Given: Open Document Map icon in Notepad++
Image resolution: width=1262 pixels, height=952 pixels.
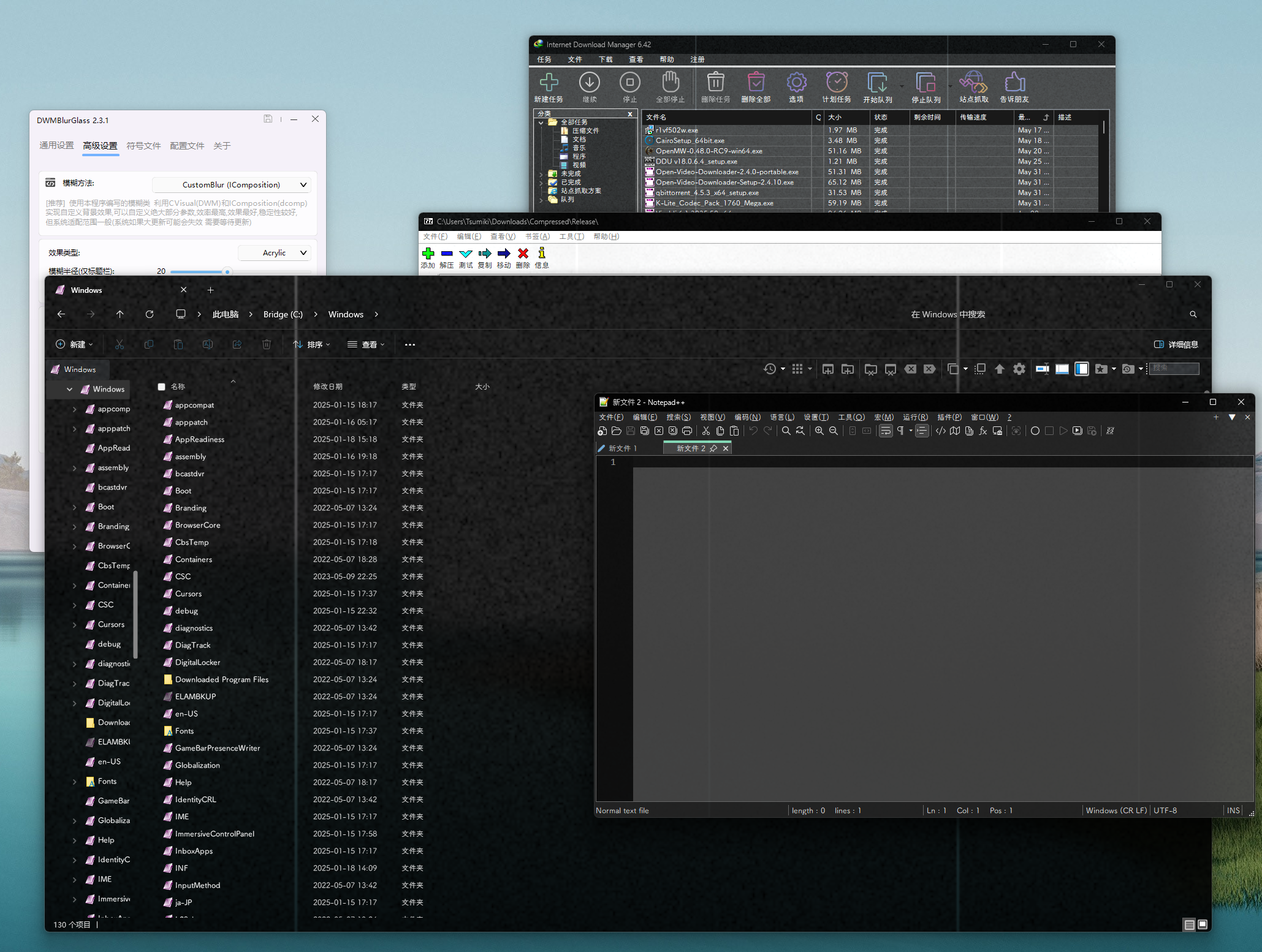Looking at the screenshot, I should pyautogui.click(x=955, y=431).
